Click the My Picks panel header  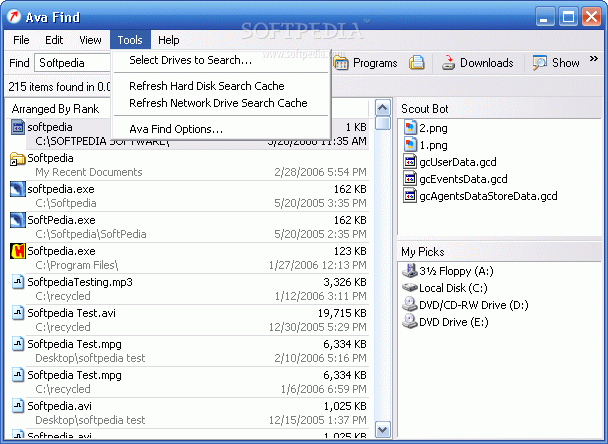point(423,252)
